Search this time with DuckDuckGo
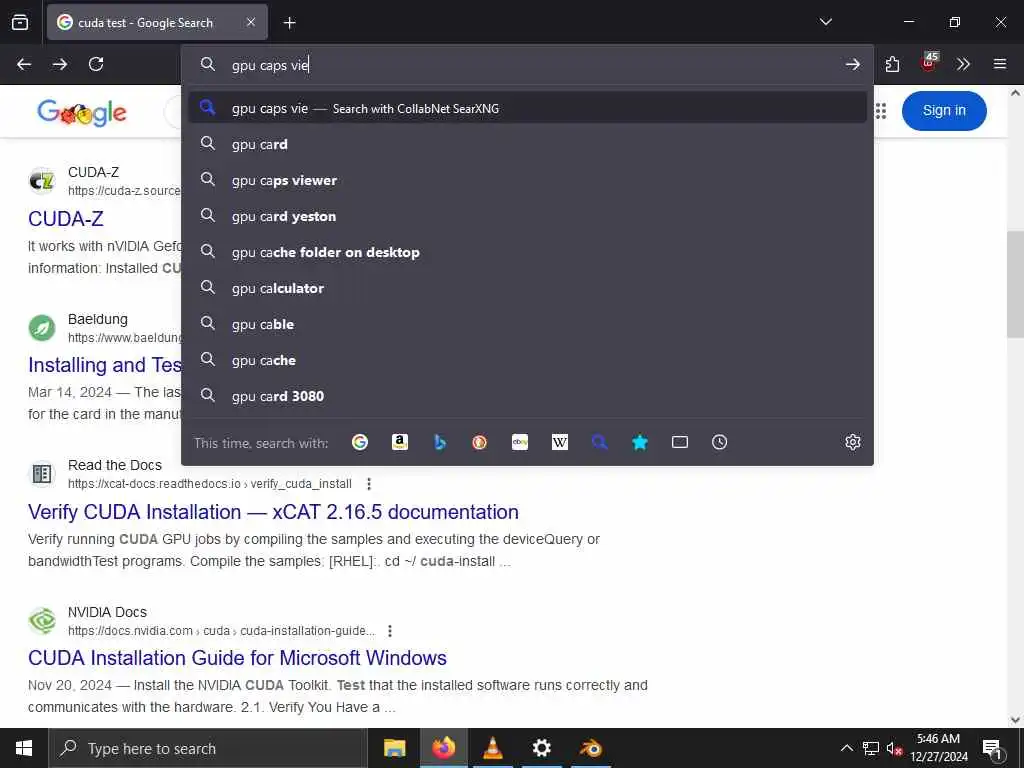This screenshot has width=1024, height=768. pos(479,442)
